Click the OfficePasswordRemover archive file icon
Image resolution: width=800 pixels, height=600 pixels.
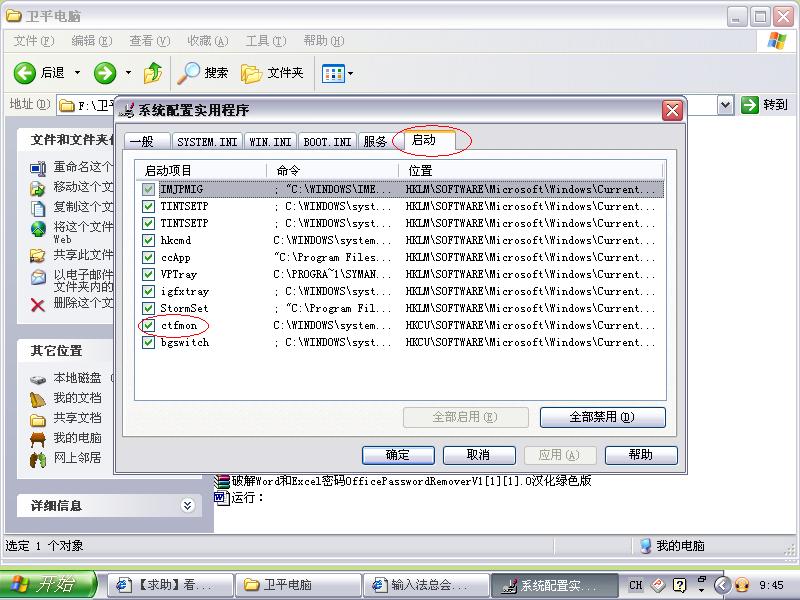click(222, 481)
